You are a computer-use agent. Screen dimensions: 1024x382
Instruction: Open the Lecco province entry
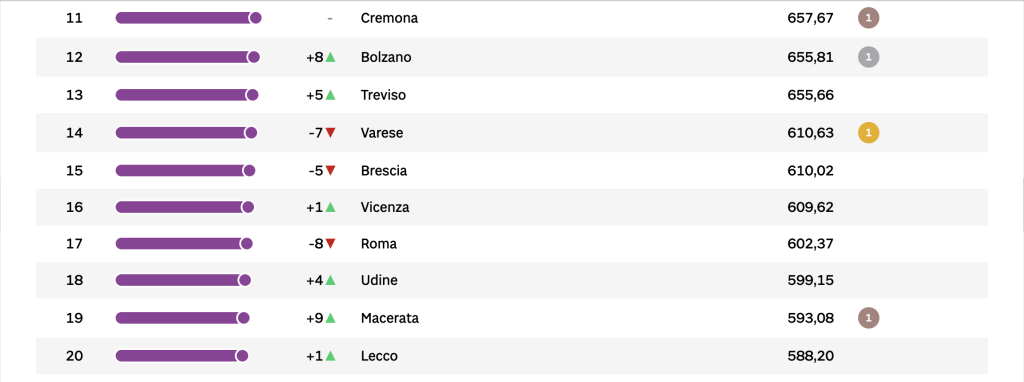click(379, 356)
